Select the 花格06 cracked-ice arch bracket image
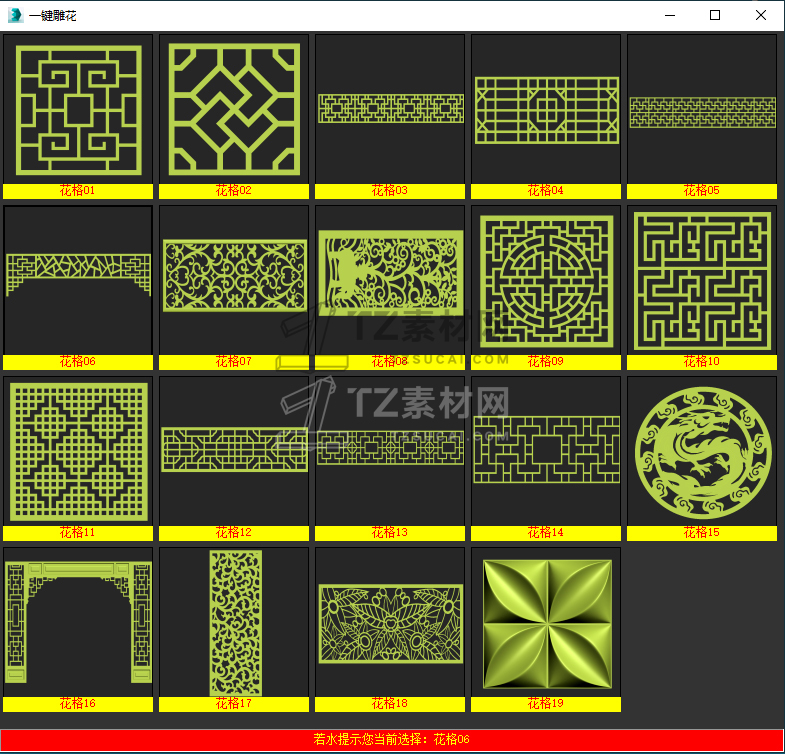 78,280
